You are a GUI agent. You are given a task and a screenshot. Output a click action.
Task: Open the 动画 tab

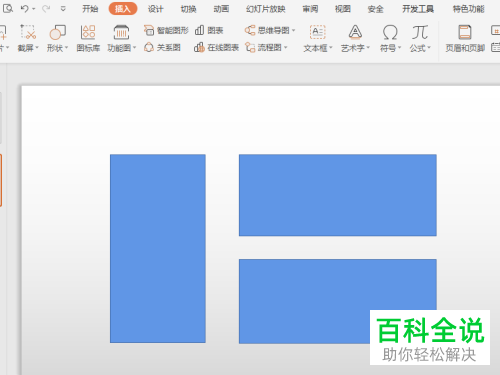pyautogui.click(x=221, y=9)
